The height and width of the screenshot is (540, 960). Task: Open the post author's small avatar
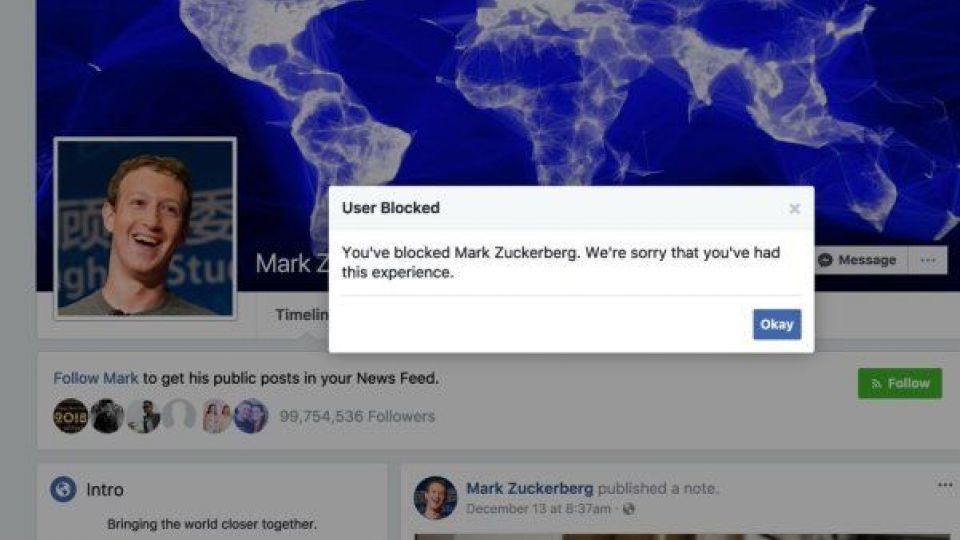(x=435, y=498)
